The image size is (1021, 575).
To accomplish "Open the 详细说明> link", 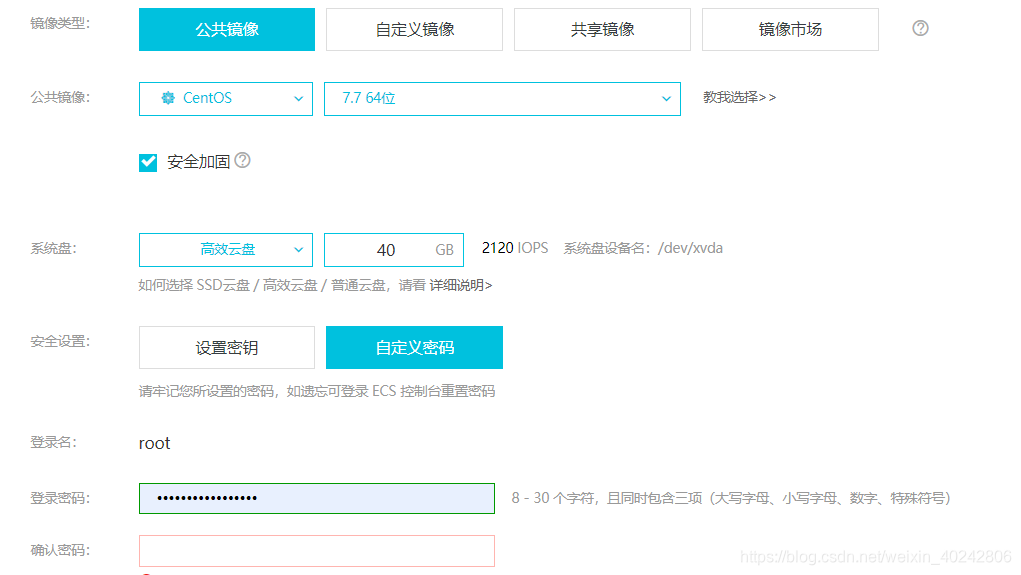I will click(460, 285).
